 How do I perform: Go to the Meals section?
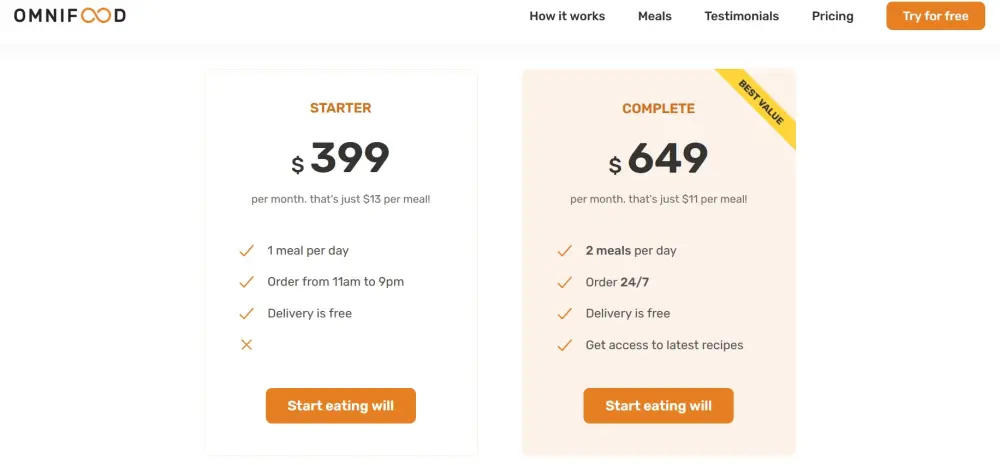pos(655,16)
